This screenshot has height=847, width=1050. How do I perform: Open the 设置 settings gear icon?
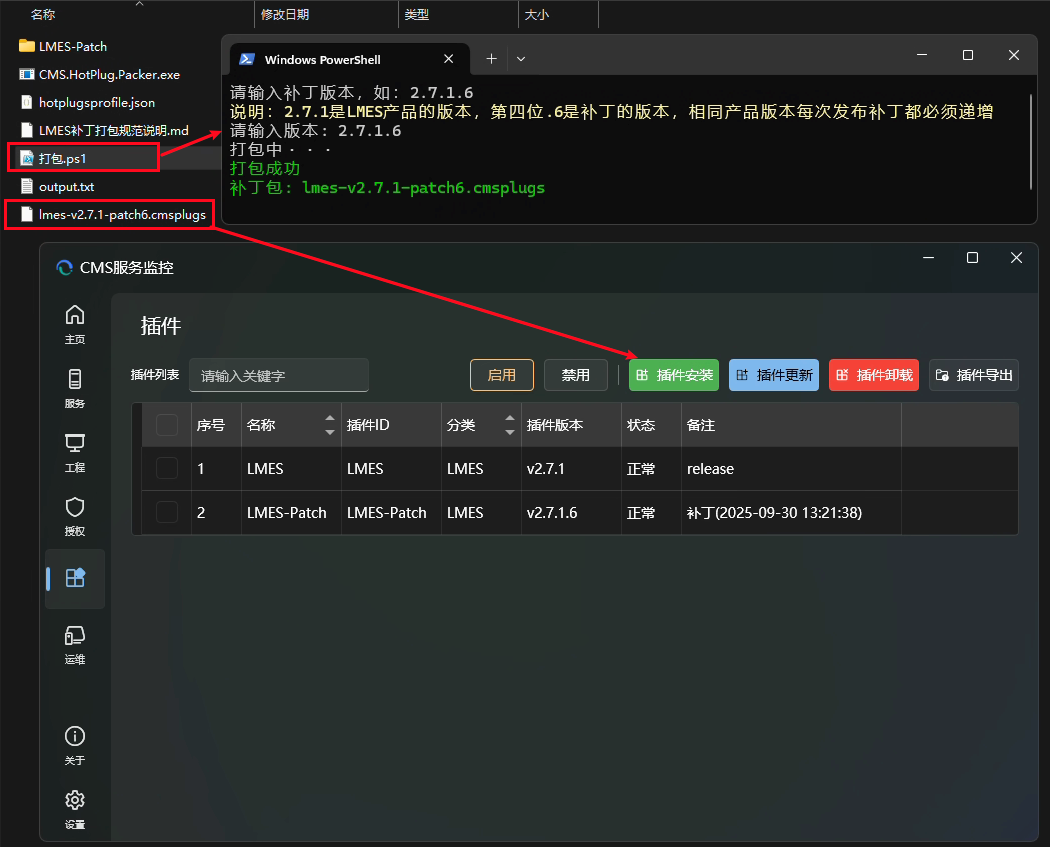[x=75, y=808]
